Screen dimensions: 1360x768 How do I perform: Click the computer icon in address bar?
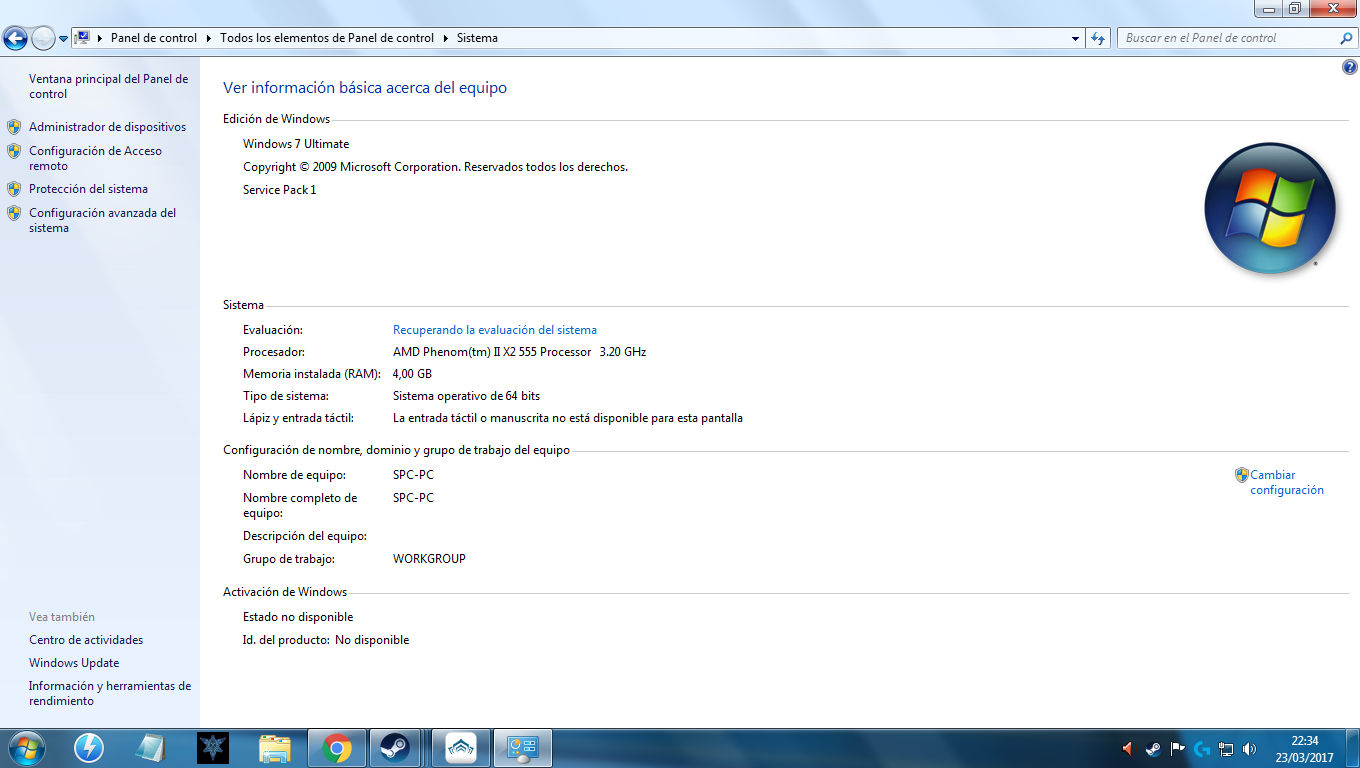pyautogui.click(x=83, y=38)
